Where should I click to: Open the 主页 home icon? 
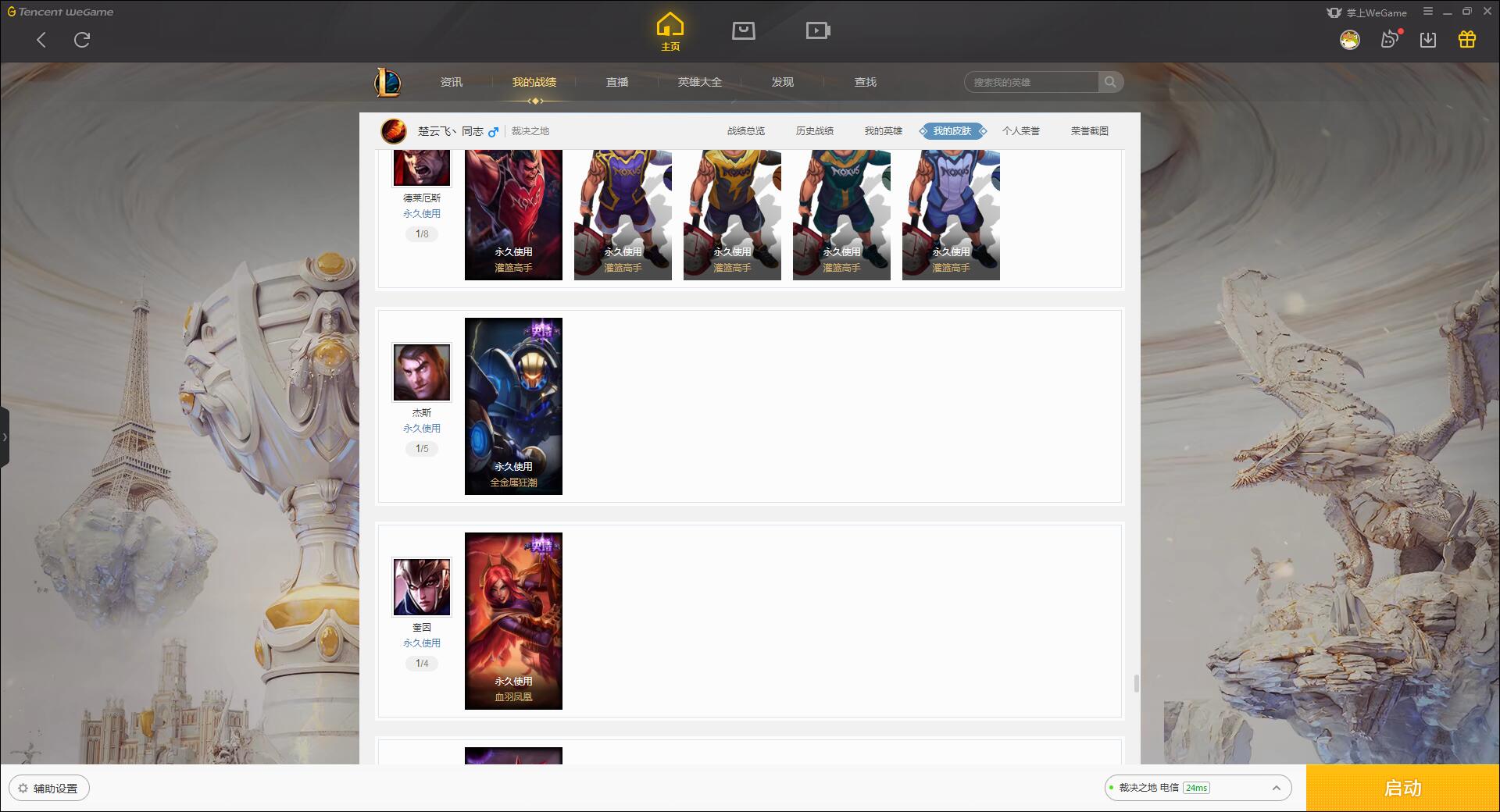coord(670,32)
